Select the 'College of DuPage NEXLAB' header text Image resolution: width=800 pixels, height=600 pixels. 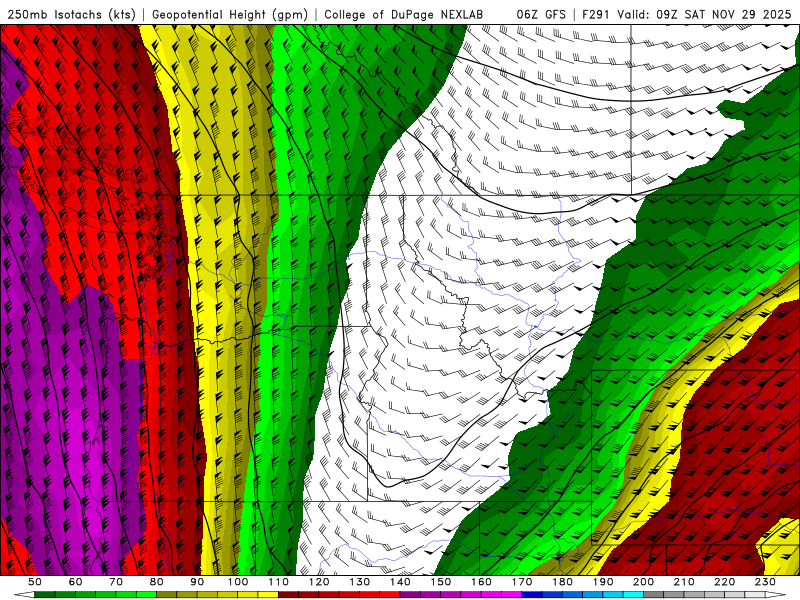click(x=403, y=14)
